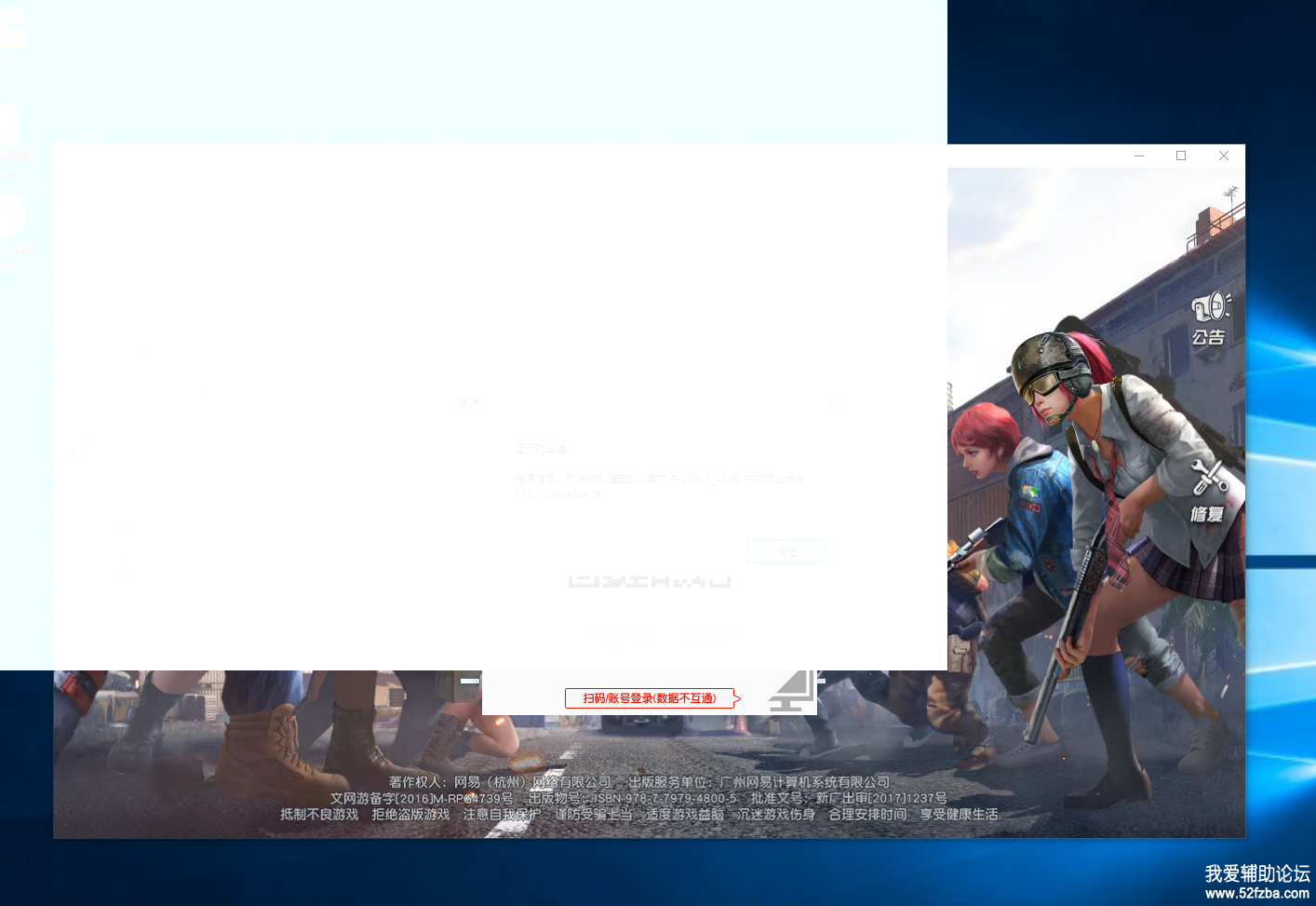Open the 修复 repair tools icon
Viewport: 1316px width, 906px height.
coord(1209,490)
